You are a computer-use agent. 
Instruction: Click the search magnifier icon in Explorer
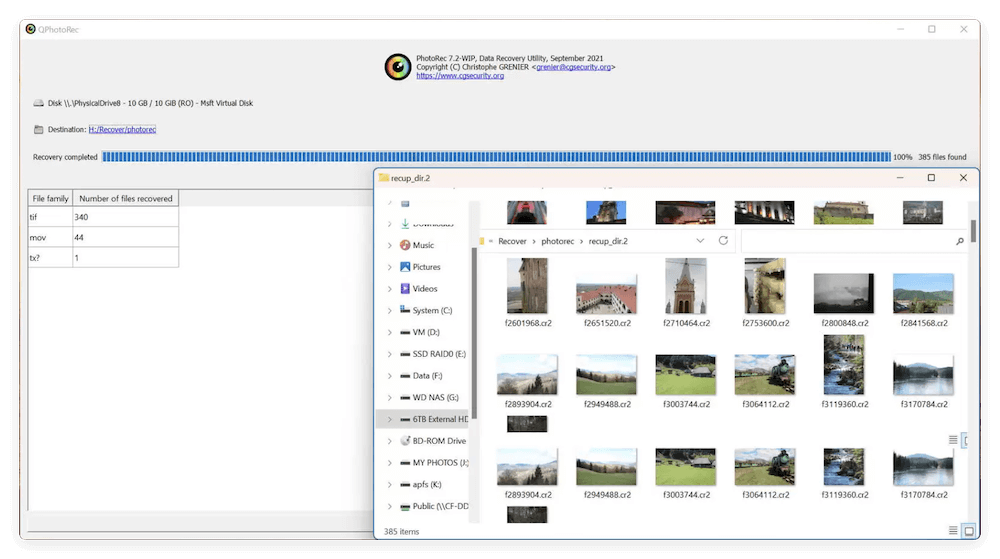point(959,241)
